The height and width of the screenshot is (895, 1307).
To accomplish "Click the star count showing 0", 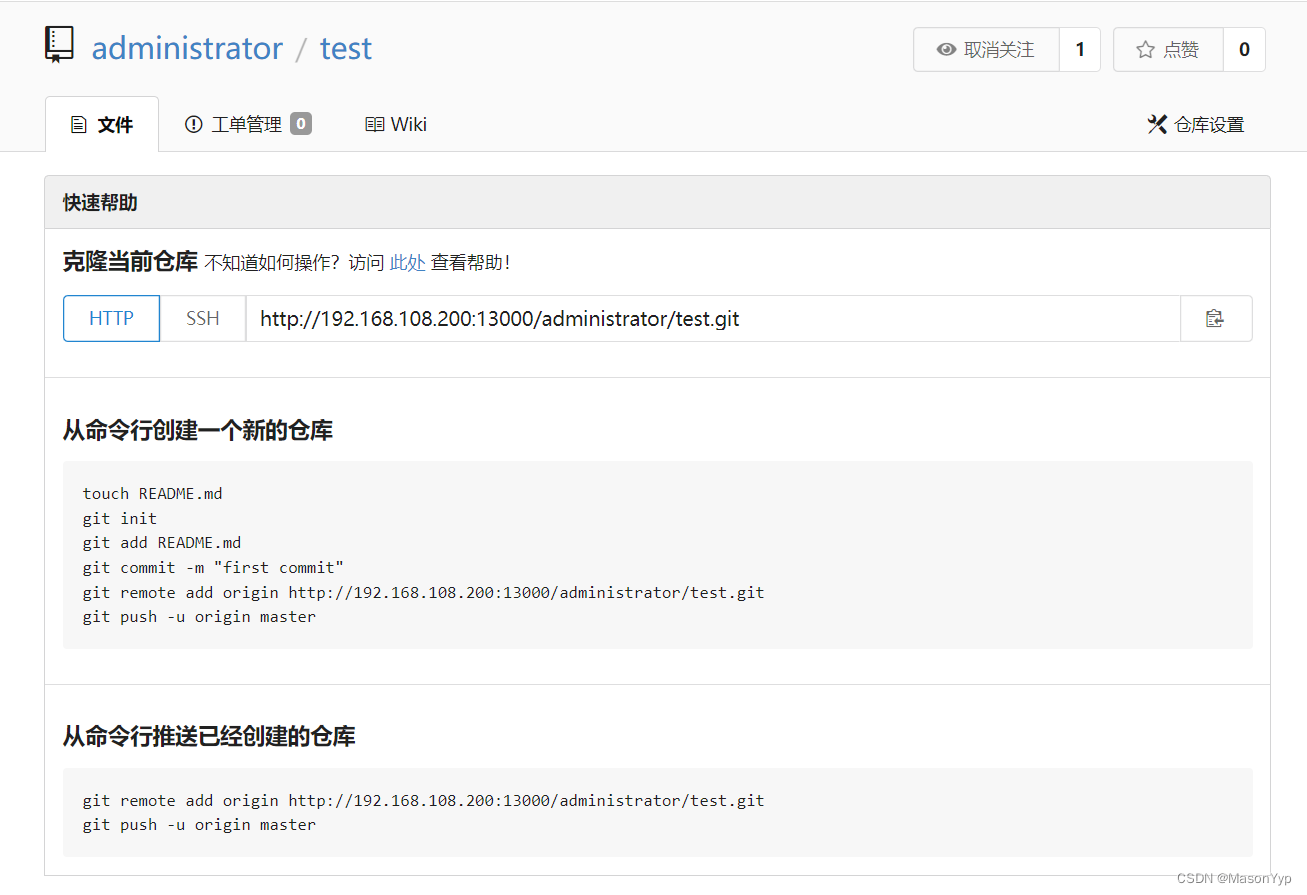I will [1246, 49].
